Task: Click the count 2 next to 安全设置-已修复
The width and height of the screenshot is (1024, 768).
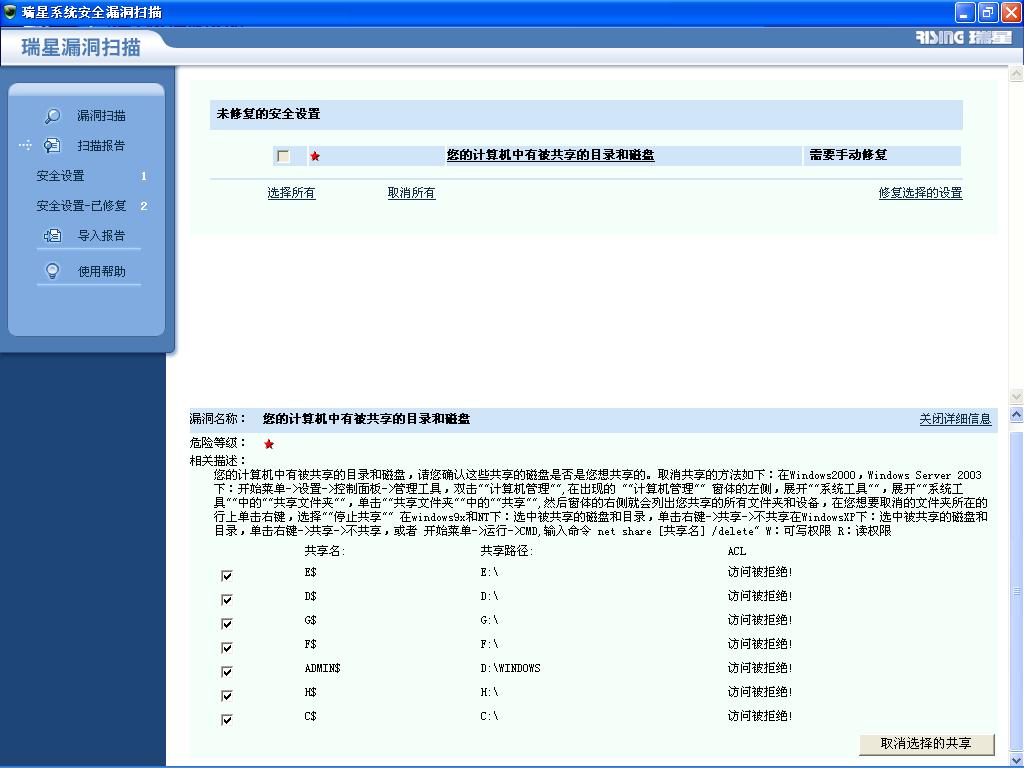Action: pos(144,206)
